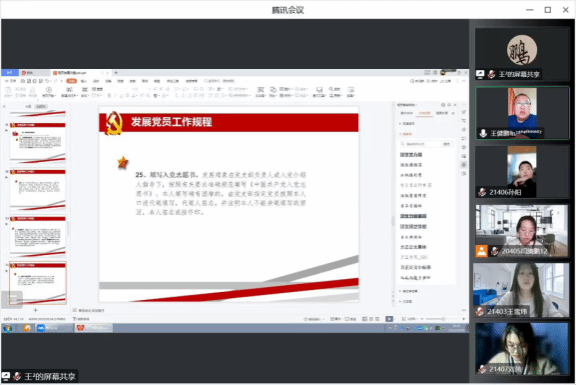The width and height of the screenshot is (576, 385).
Task: Close the right side task pane
Action: (x=455, y=105)
